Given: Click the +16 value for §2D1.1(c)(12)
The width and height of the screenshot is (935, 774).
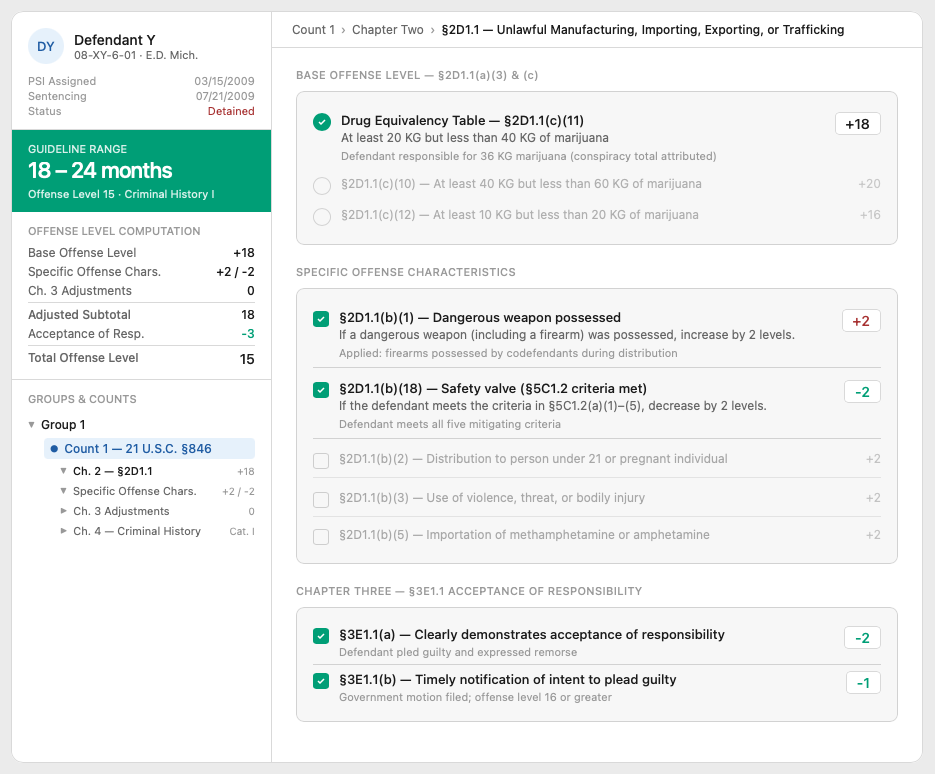Looking at the screenshot, I should (x=869, y=215).
